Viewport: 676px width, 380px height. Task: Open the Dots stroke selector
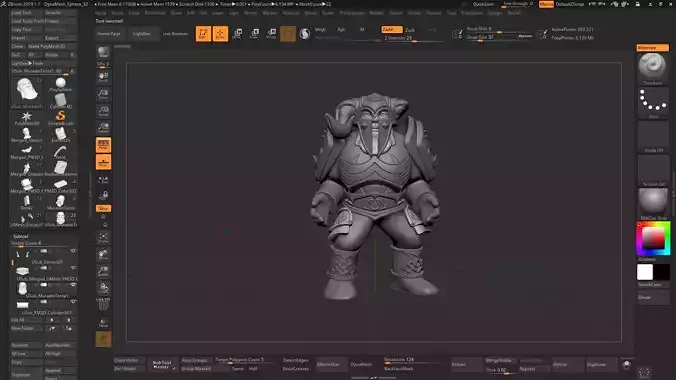click(x=653, y=103)
